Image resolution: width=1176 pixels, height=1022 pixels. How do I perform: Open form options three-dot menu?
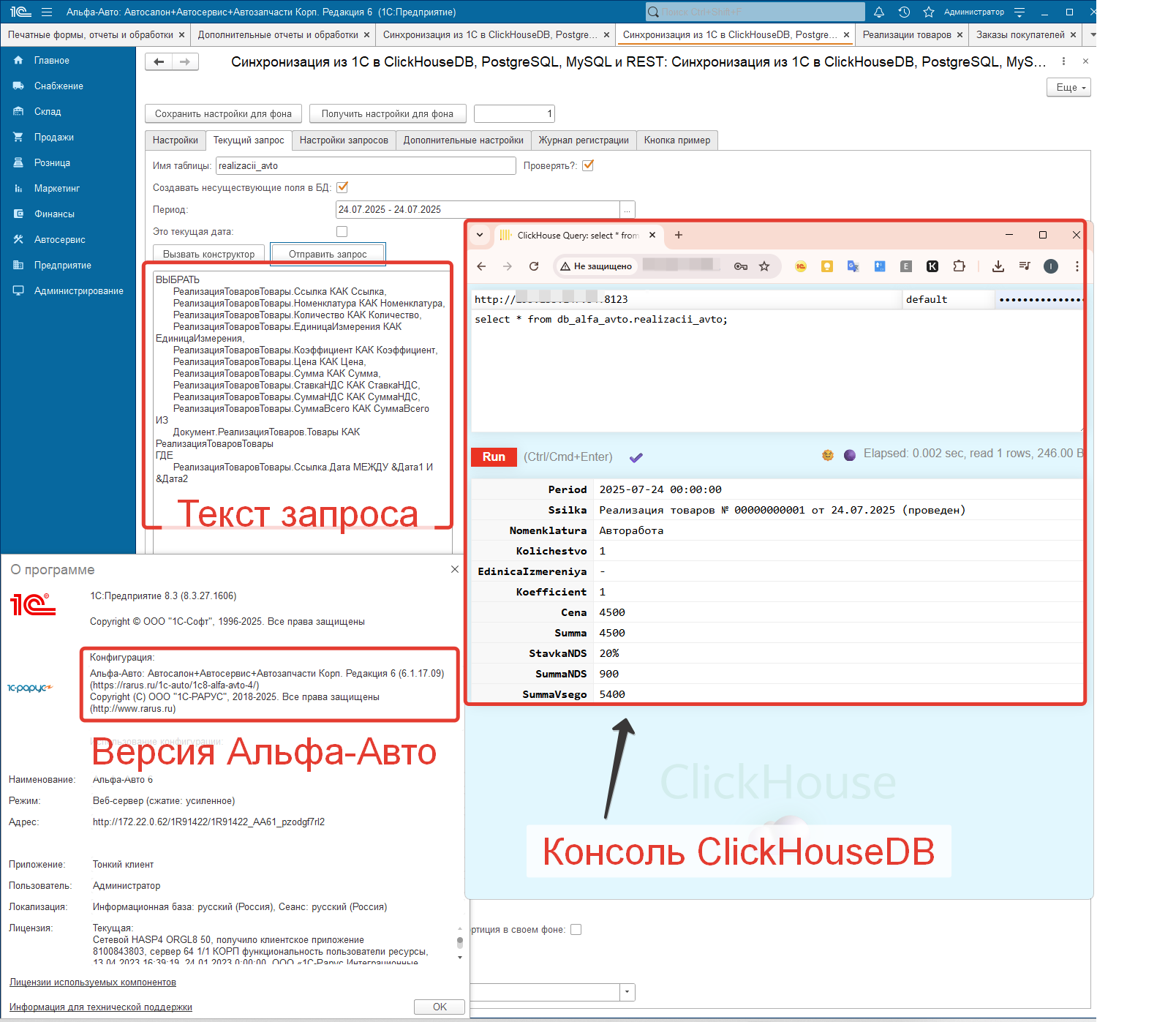point(1063,61)
